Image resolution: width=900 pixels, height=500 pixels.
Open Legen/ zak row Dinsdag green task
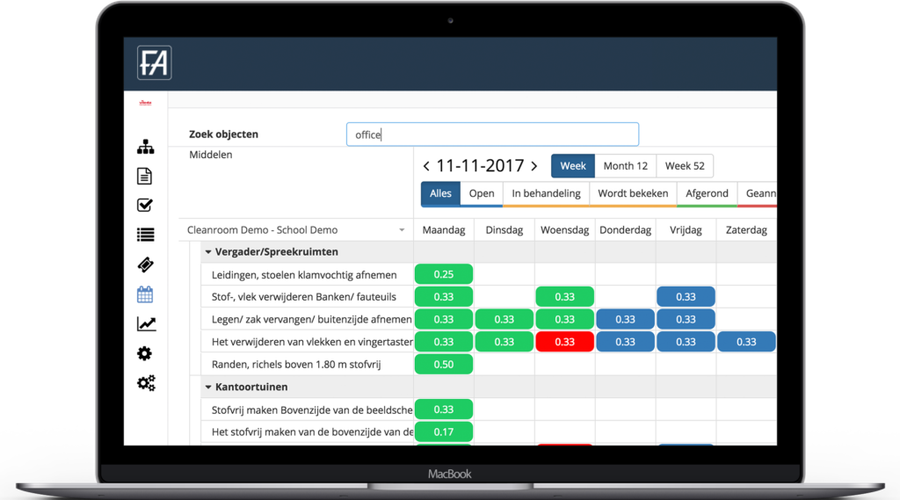pos(504,319)
